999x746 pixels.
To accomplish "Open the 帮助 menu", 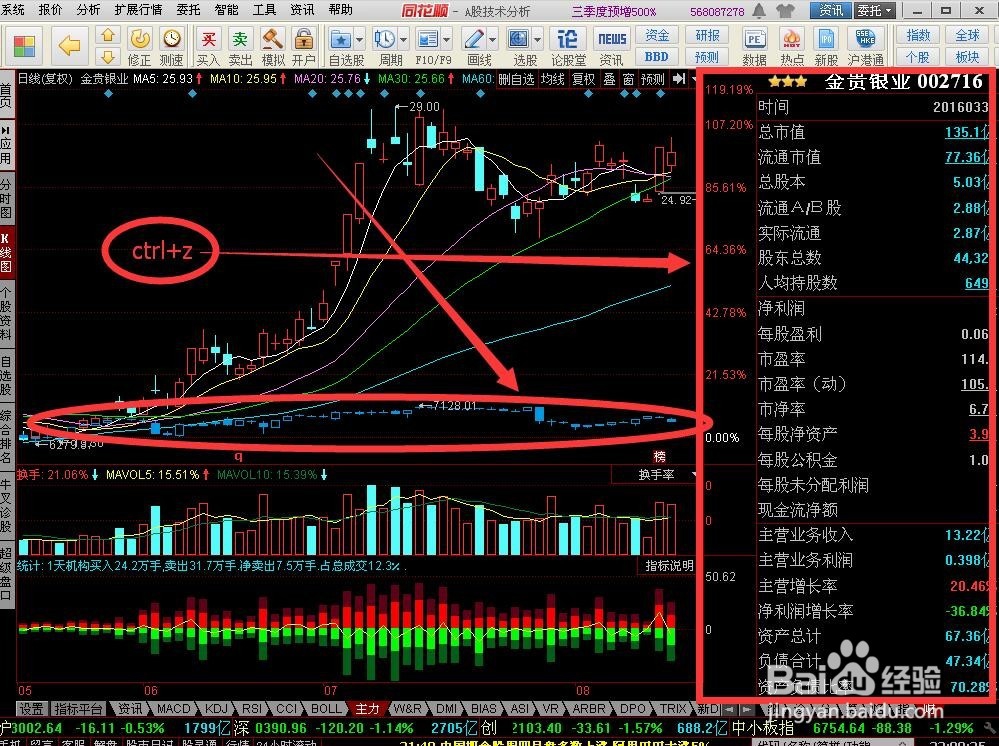I will [341, 10].
